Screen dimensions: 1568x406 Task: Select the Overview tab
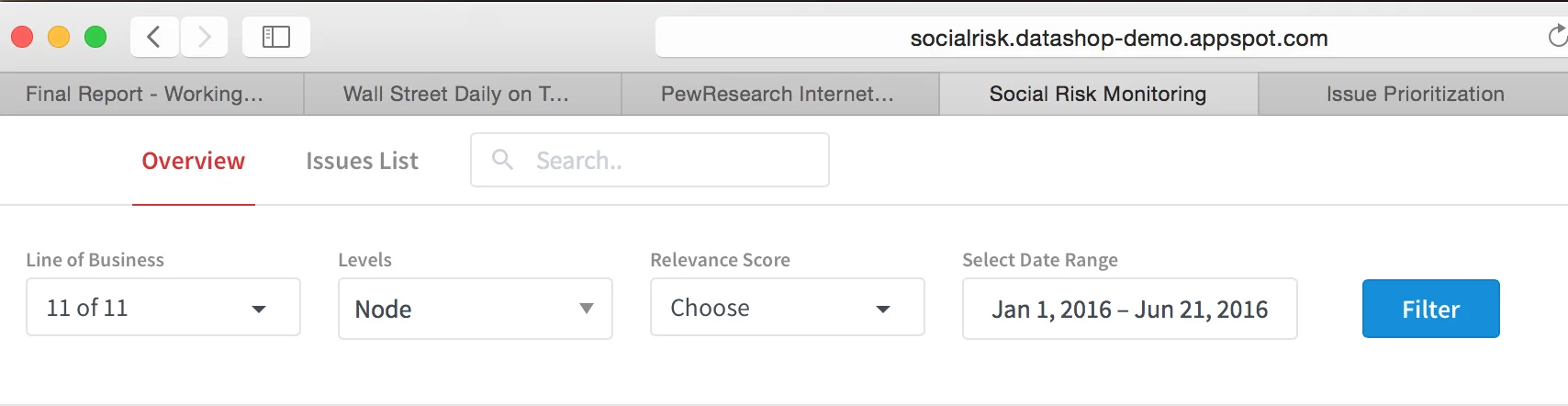point(194,161)
